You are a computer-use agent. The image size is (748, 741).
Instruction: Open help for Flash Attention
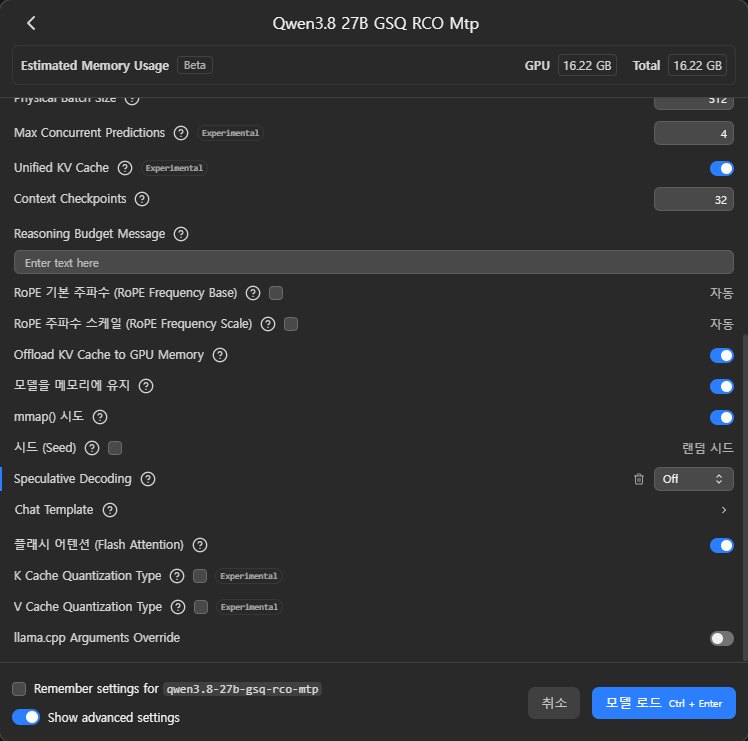point(200,545)
